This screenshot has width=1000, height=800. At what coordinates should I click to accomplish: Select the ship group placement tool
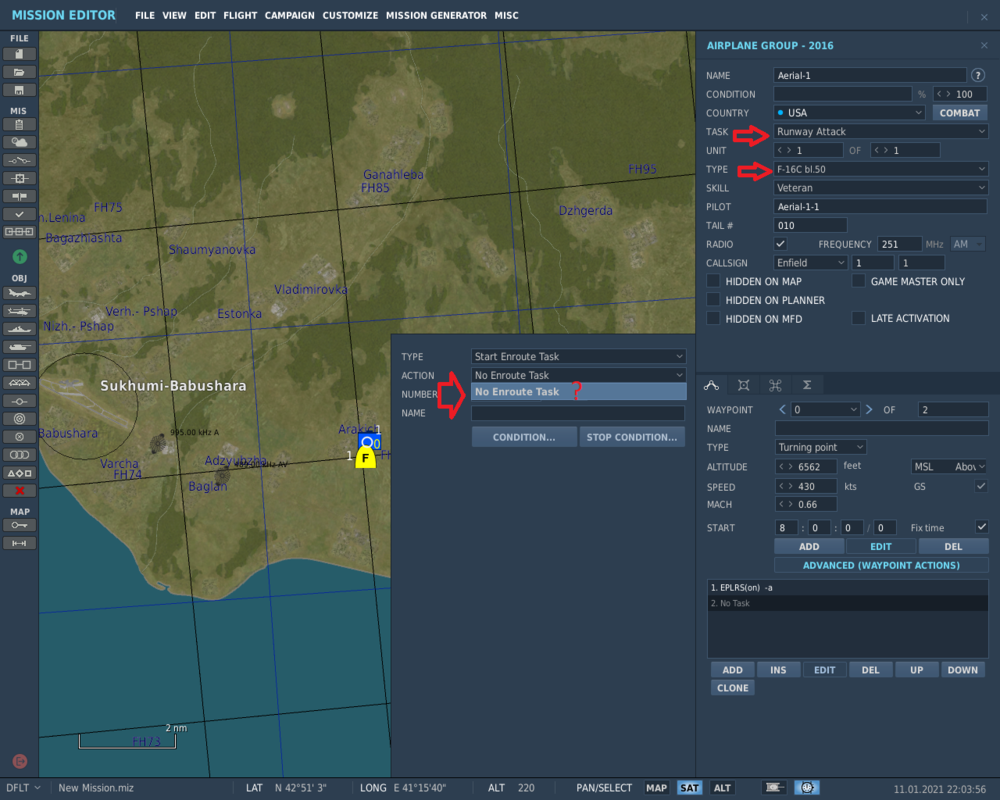(19, 329)
